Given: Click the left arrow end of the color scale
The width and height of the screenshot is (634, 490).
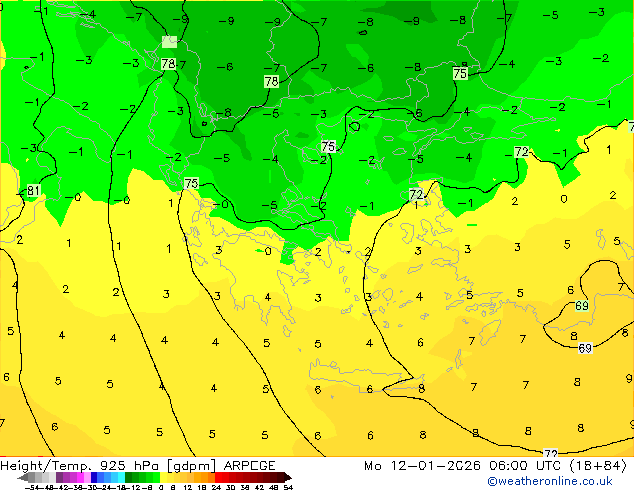Looking at the screenshot, I should coord(23,478).
